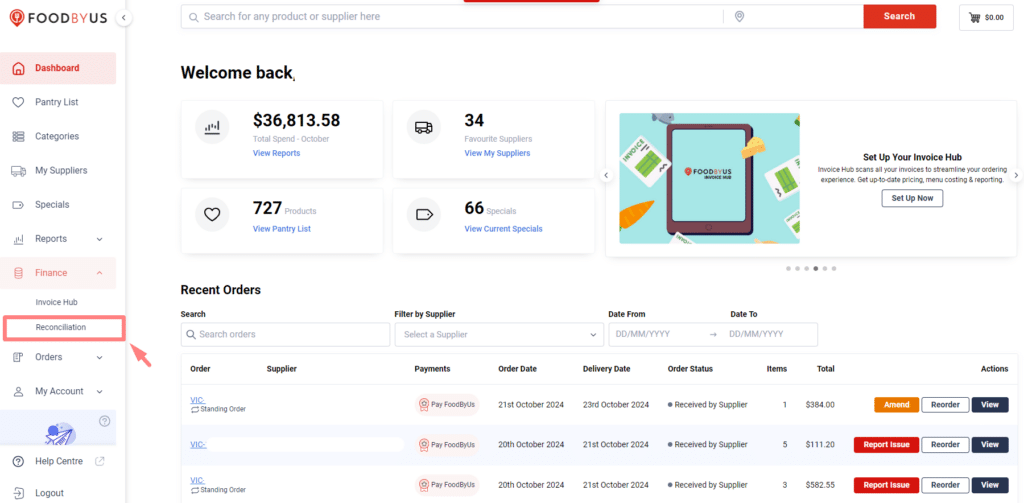Open the View Reports link
Screen dimensions: 1024x503
[276, 153]
